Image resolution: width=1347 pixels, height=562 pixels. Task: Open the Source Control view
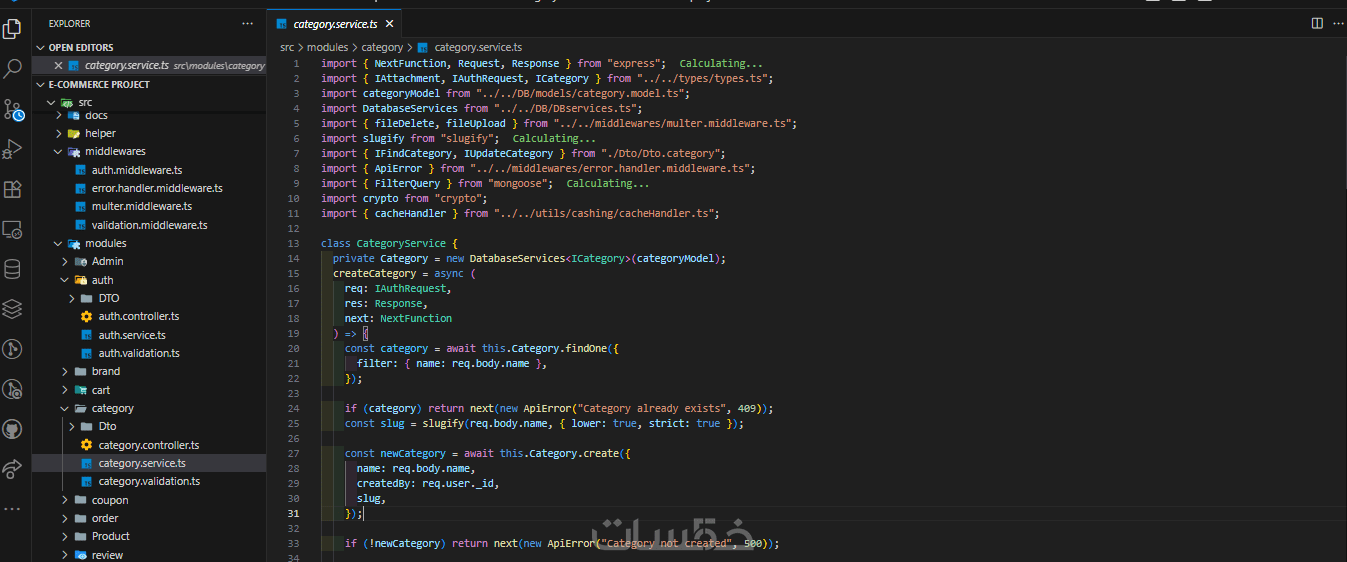(13, 109)
